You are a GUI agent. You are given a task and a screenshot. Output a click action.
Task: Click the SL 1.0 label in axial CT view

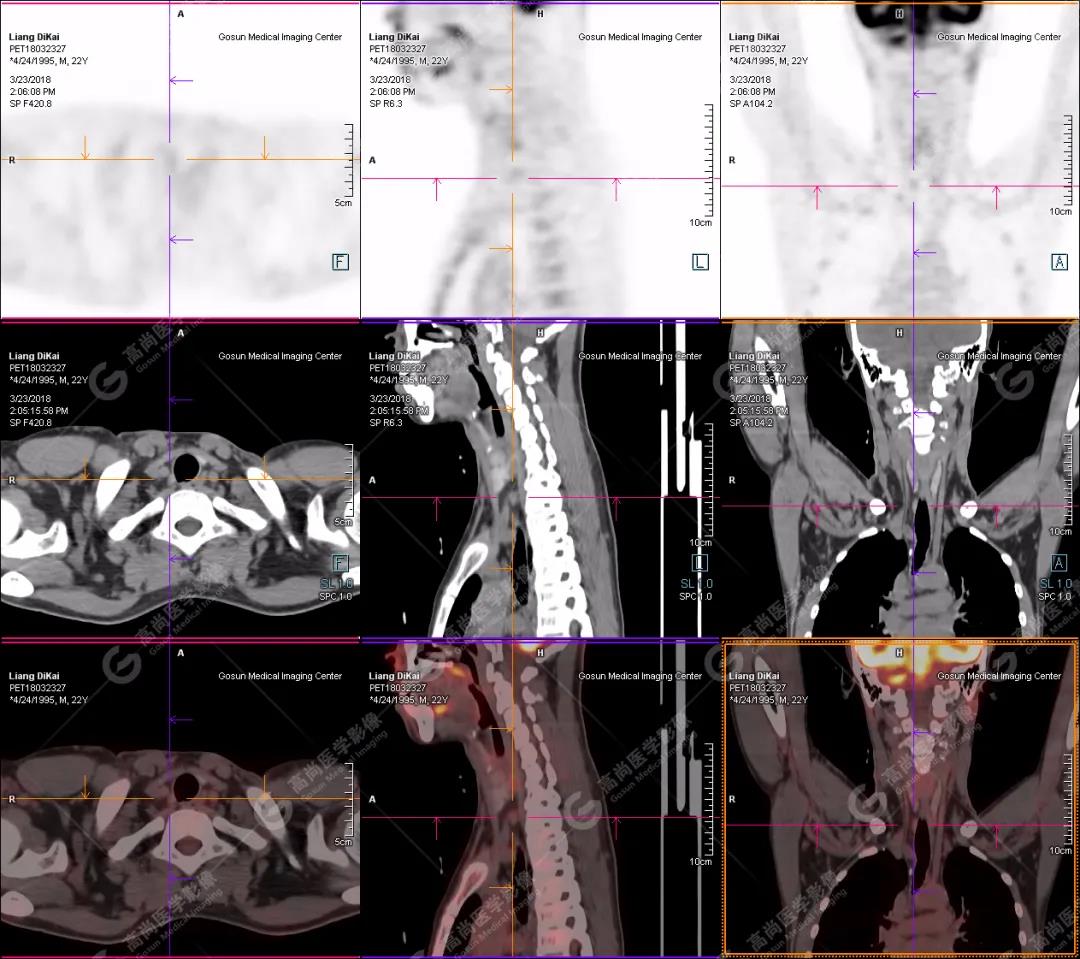[x=341, y=583]
